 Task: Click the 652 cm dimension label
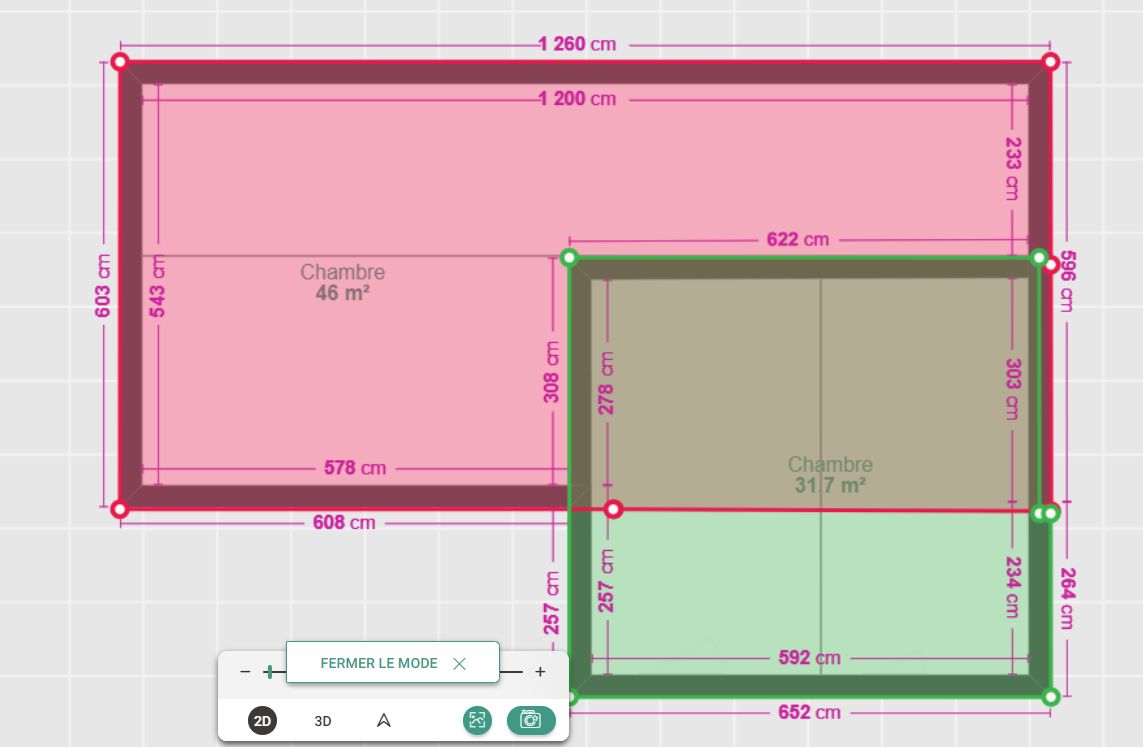[809, 712]
